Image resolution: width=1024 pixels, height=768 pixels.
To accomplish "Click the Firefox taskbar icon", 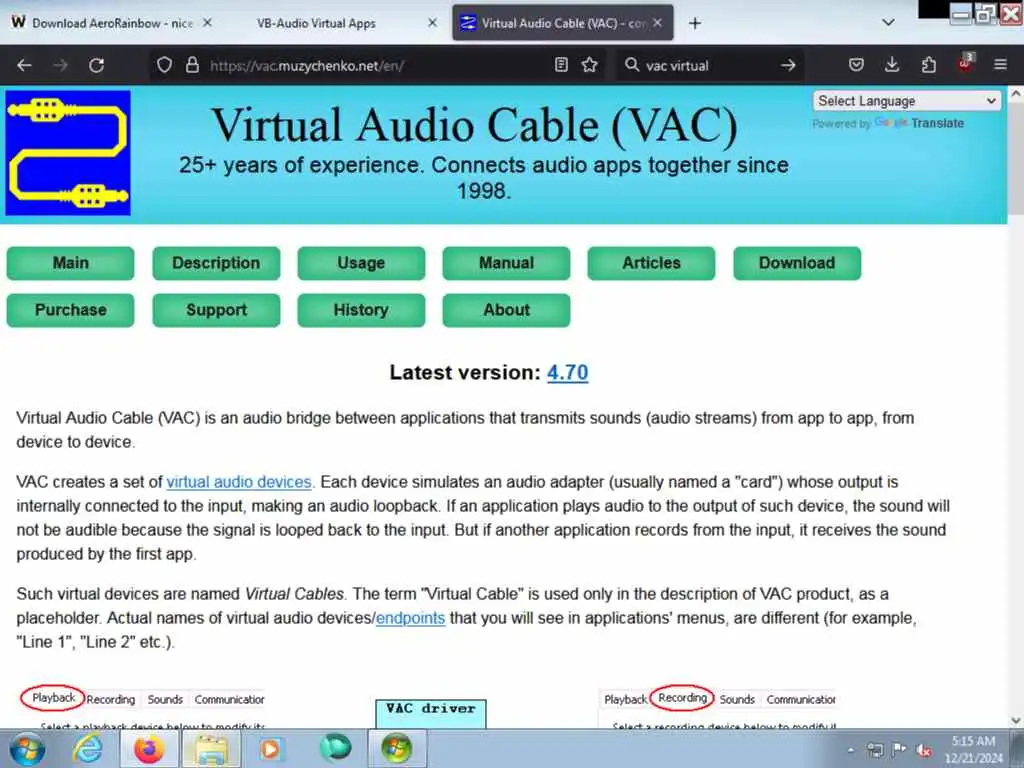I will coord(149,749).
